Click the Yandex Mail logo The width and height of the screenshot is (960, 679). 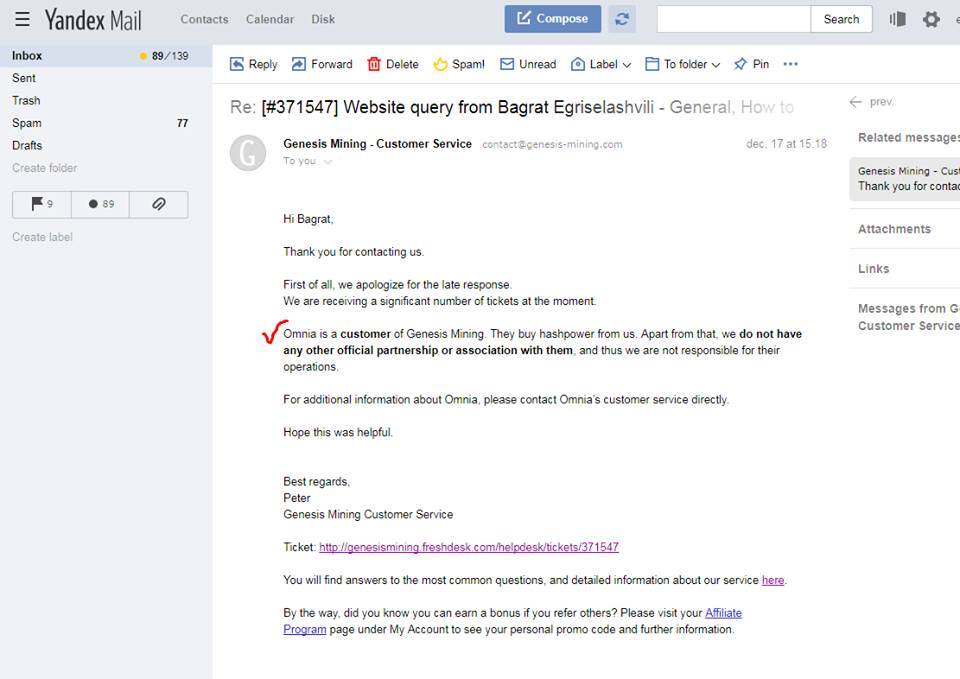coord(92,20)
